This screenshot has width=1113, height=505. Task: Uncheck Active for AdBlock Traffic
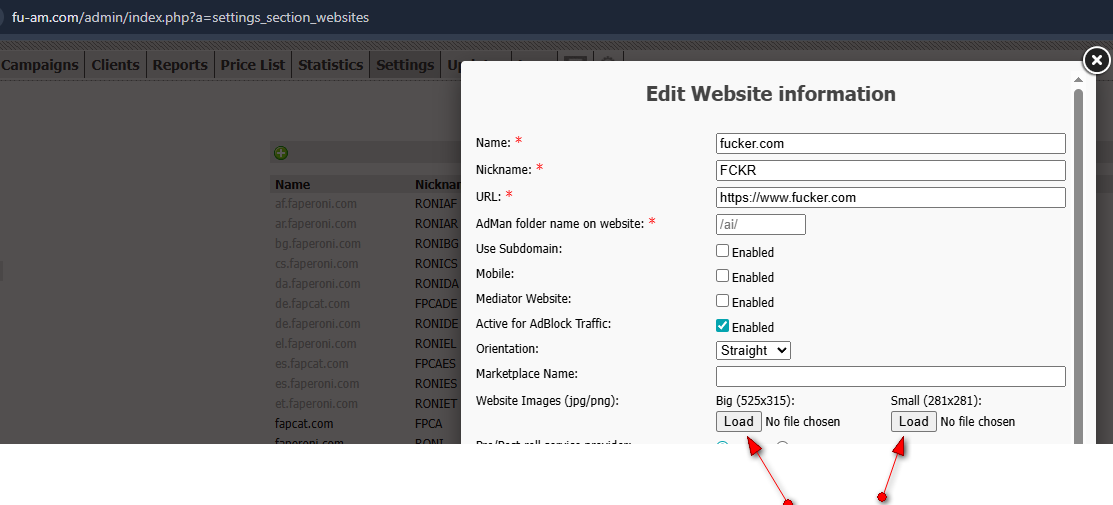(x=723, y=326)
